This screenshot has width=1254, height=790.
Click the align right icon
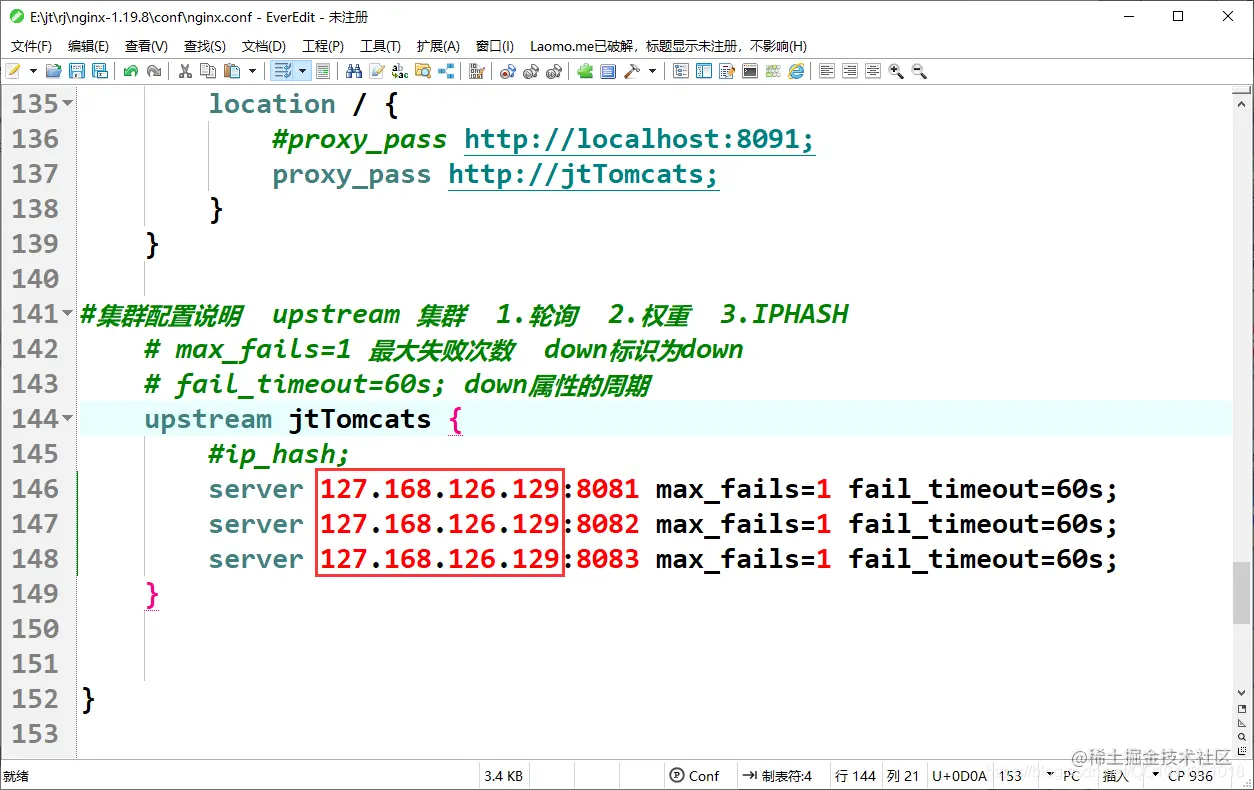click(850, 71)
